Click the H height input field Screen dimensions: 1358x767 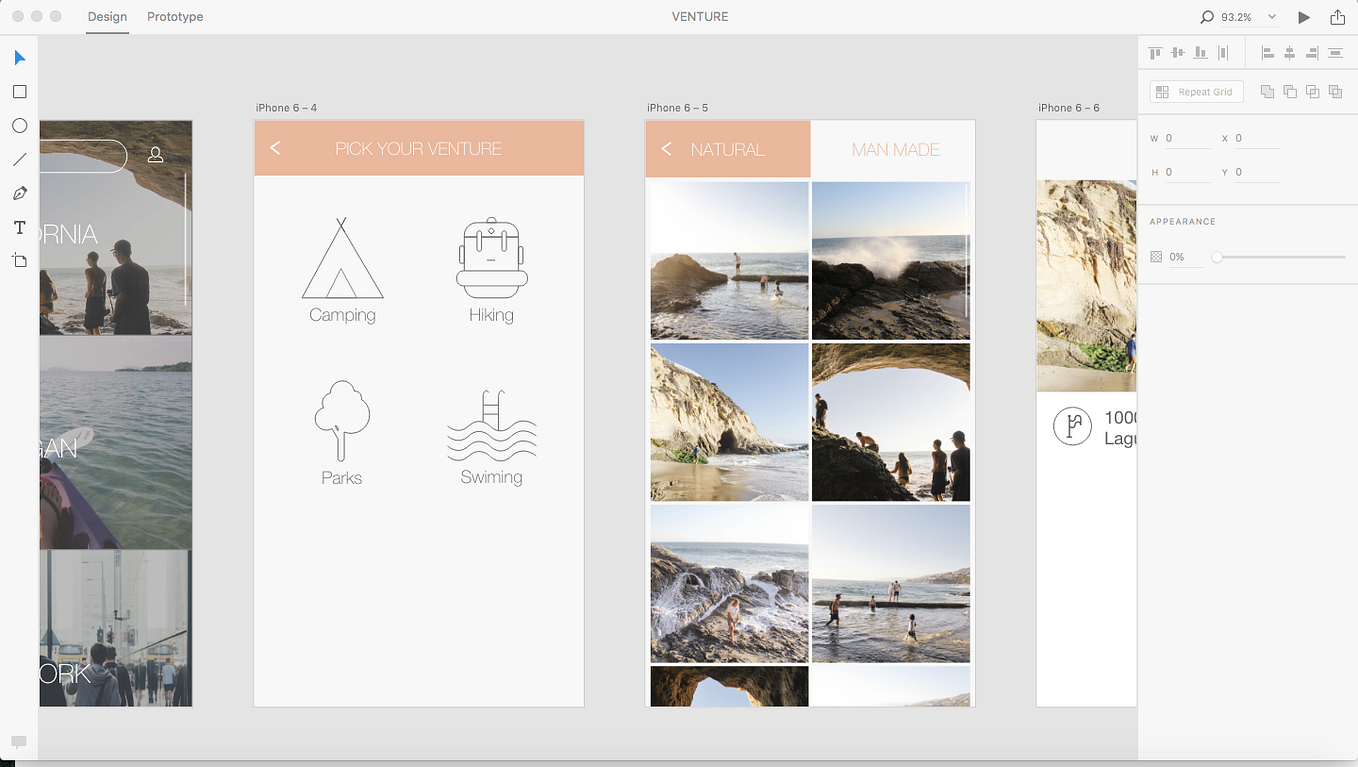point(1187,172)
